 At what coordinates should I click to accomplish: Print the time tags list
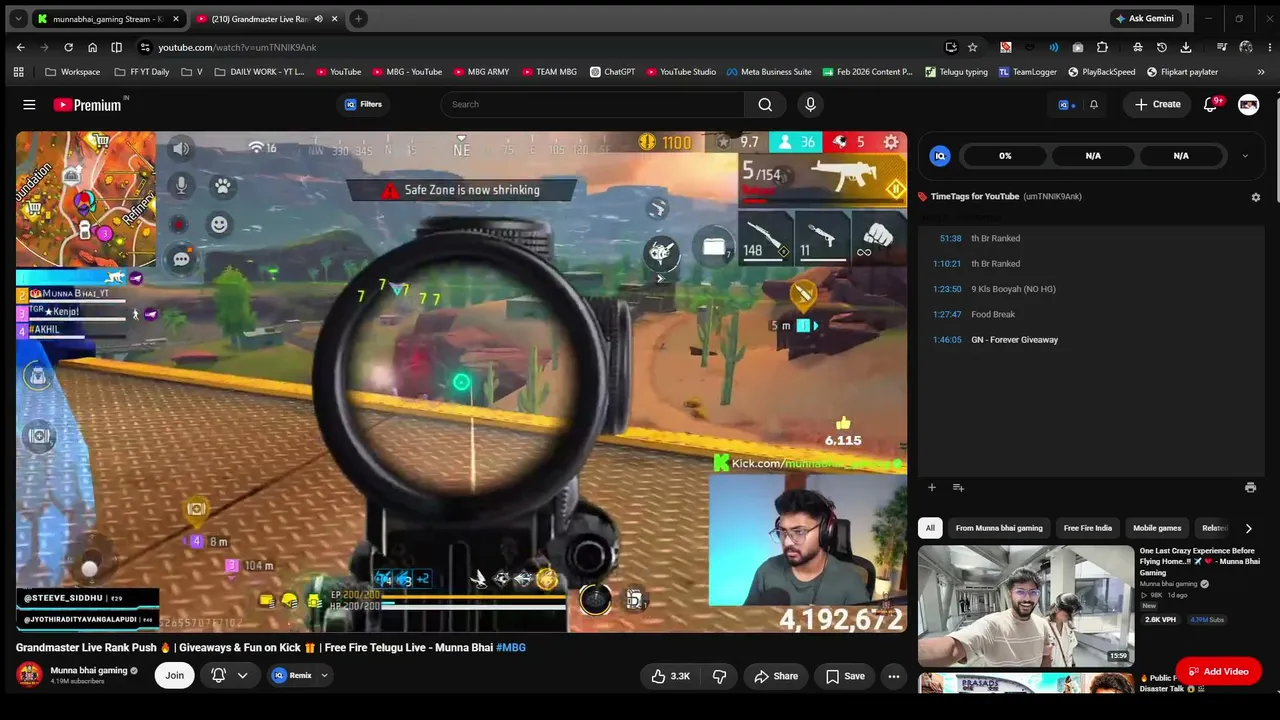click(x=1250, y=488)
